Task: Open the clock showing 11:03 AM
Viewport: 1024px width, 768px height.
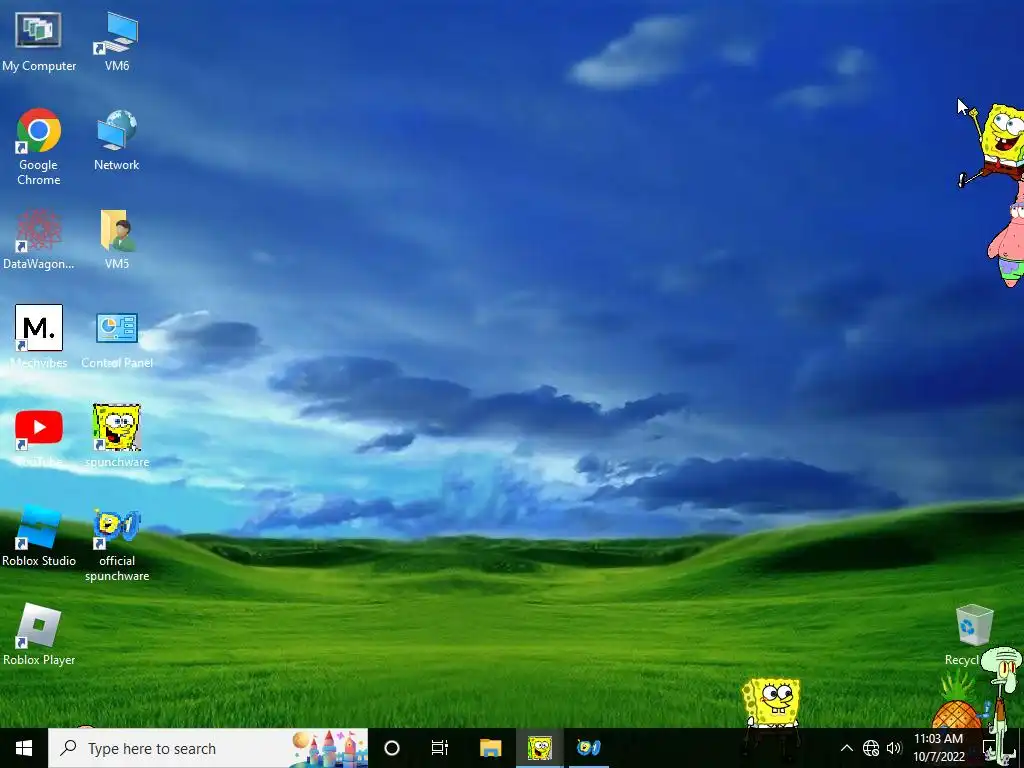Action: pos(938,748)
